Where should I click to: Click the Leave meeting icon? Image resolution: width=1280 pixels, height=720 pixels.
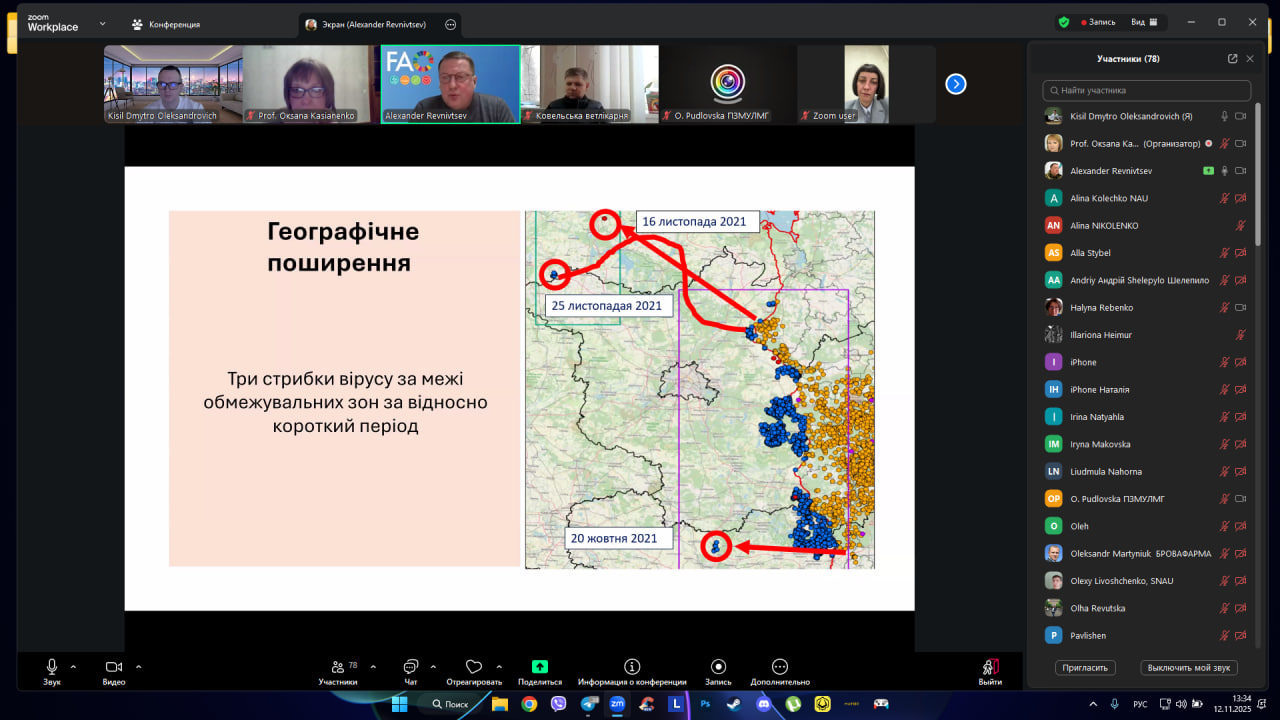tap(990, 667)
